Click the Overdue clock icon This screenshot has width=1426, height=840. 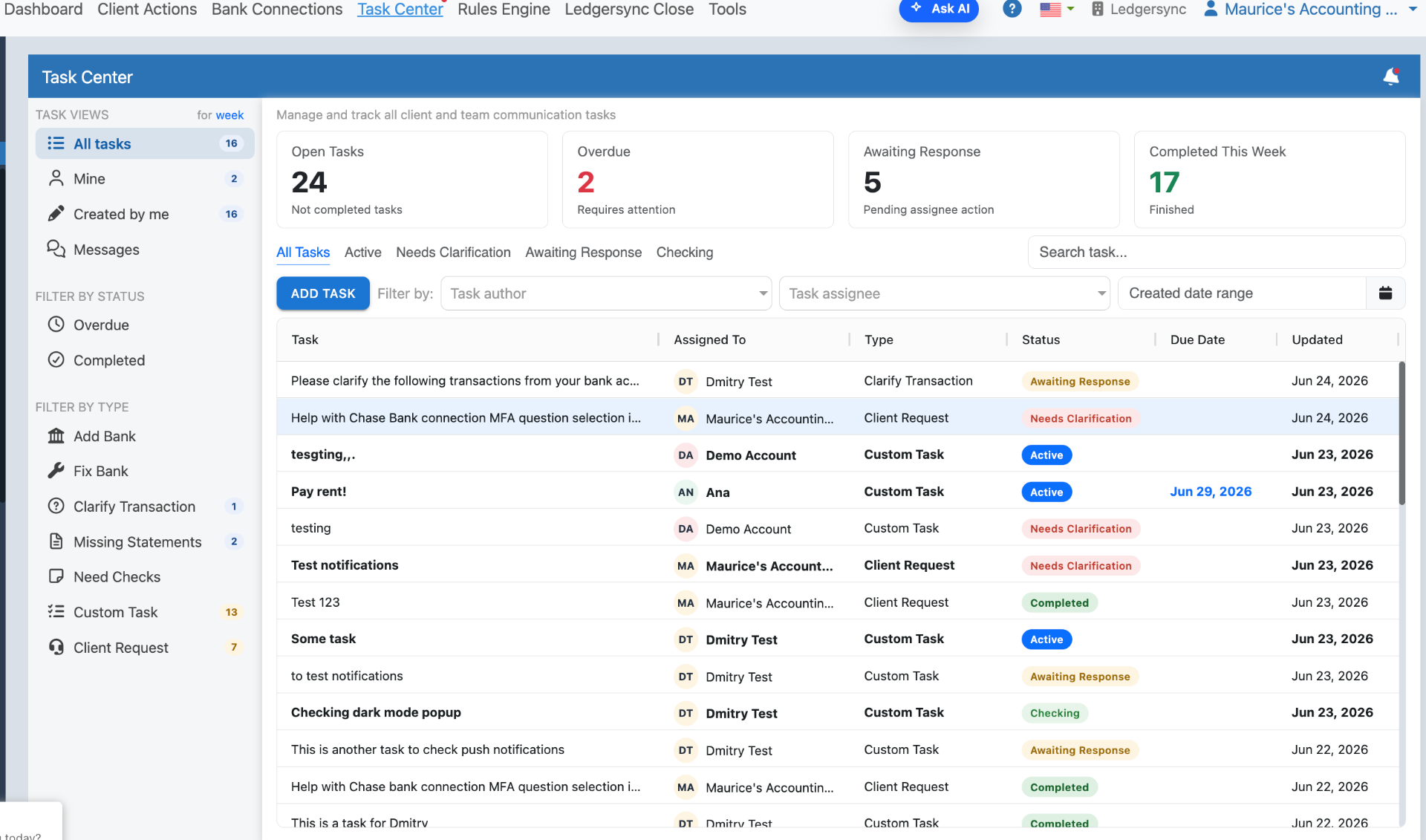click(x=56, y=325)
